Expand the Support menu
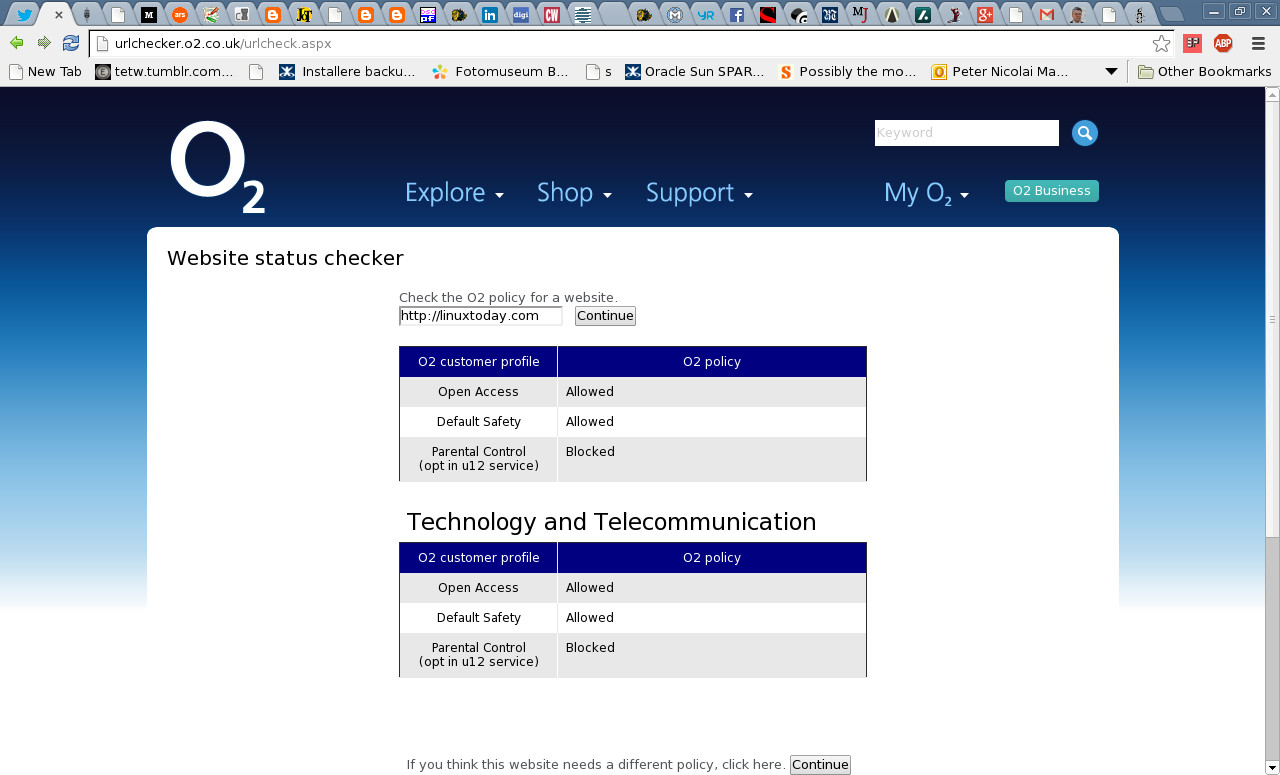The height and width of the screenshot is (775, 1280). [x=699, y=193]
